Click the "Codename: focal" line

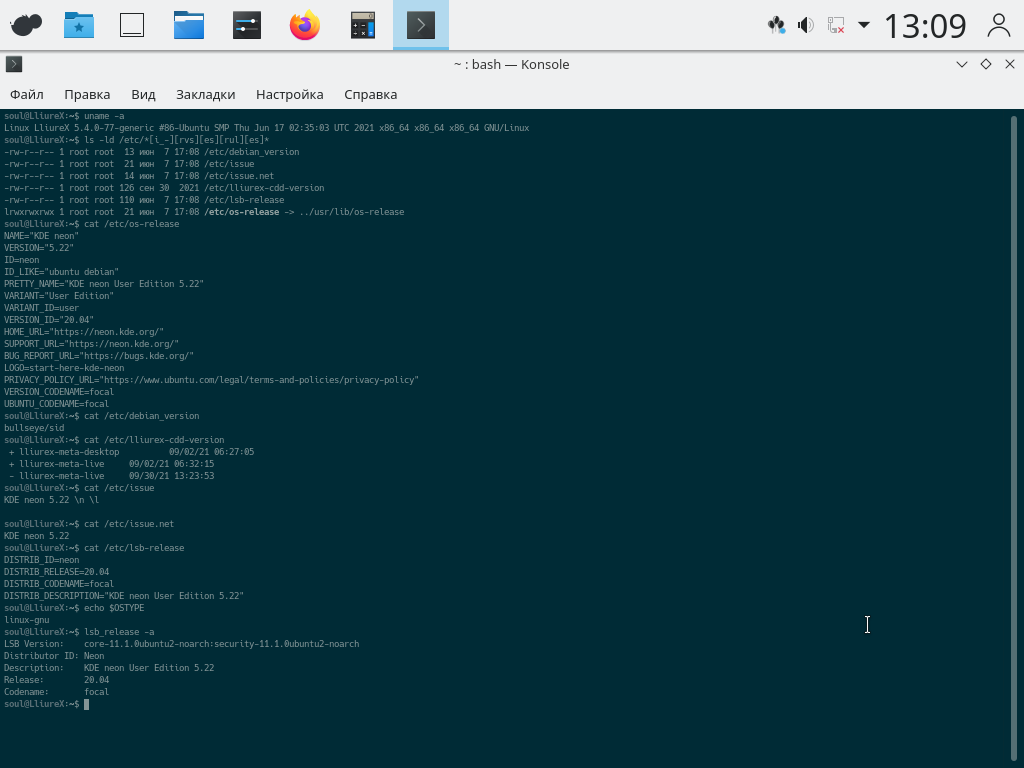56,692
